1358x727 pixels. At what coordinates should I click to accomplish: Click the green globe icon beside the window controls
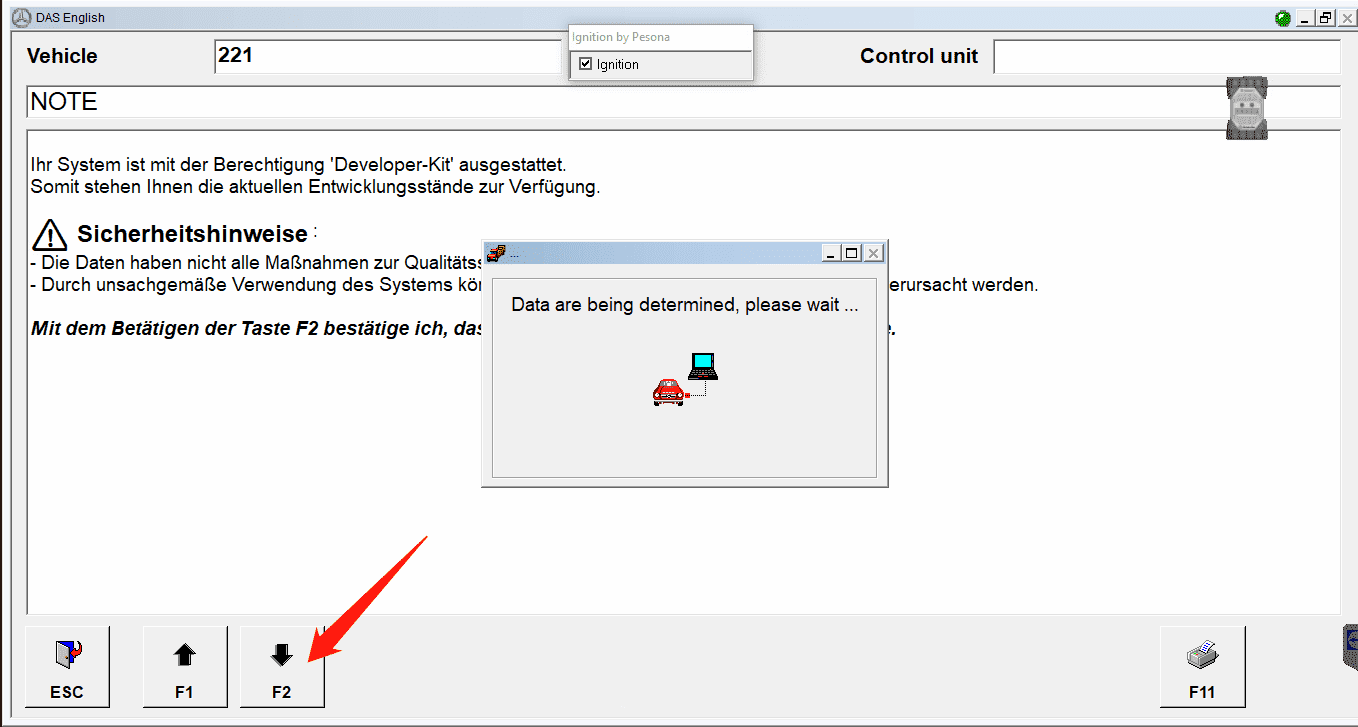(1282, 18)
